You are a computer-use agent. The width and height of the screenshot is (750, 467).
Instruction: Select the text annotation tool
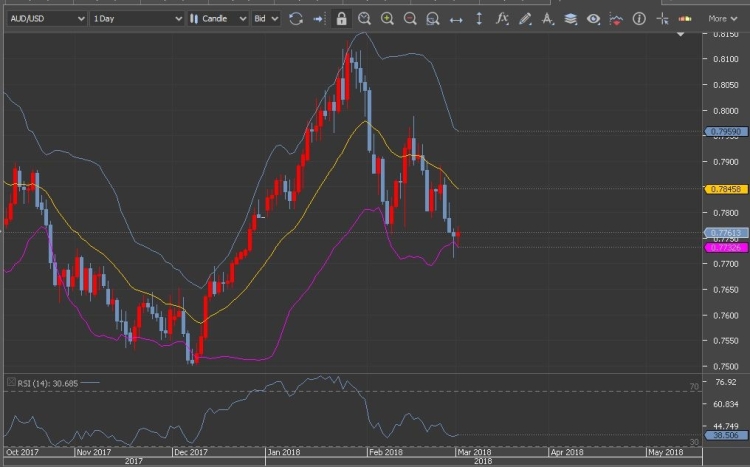548,18
